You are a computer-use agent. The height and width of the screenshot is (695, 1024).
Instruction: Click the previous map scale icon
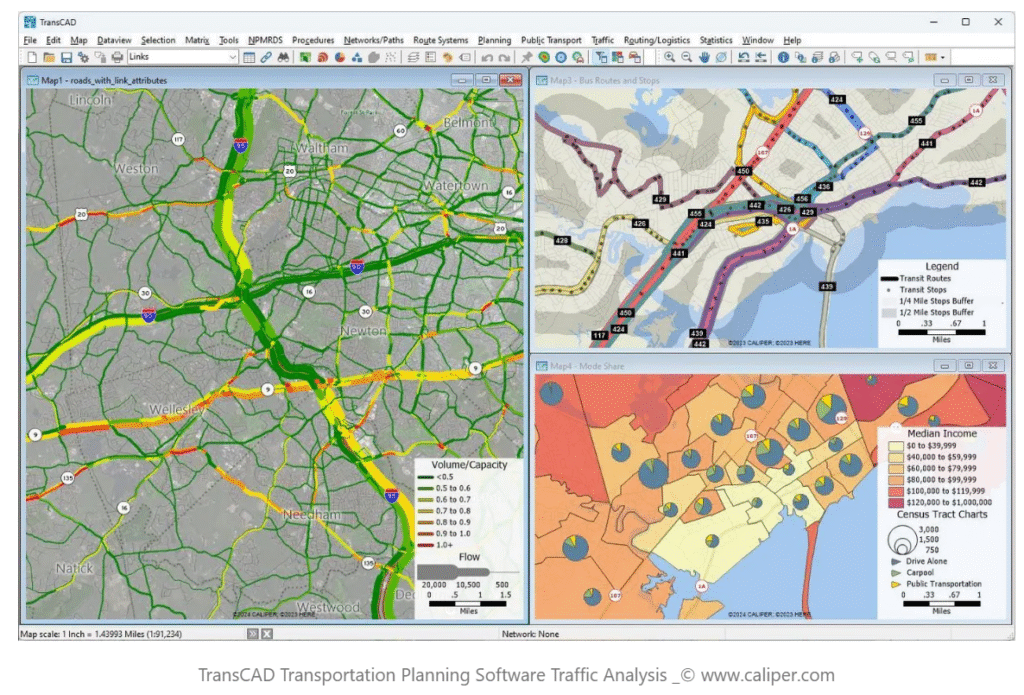(743, 57)
